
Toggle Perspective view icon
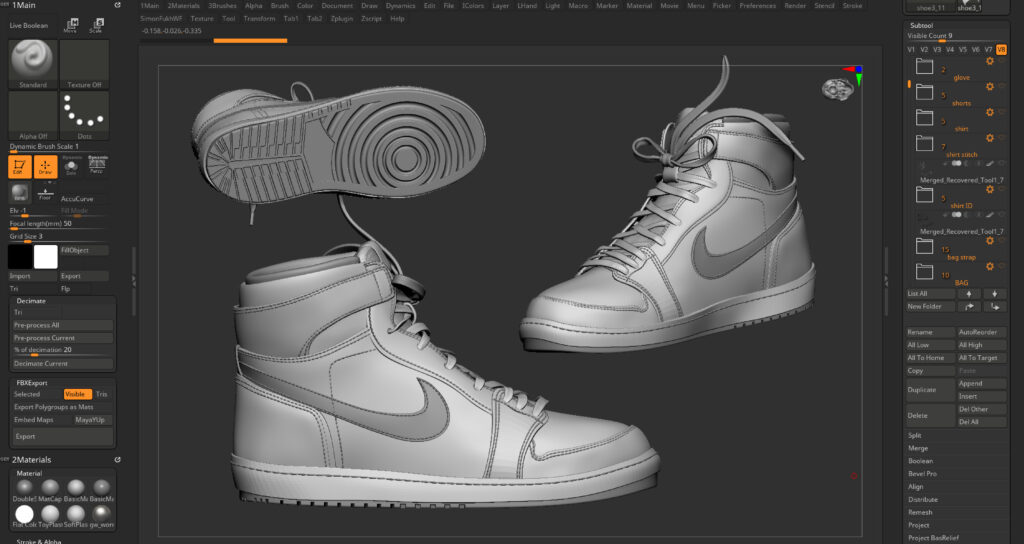97,165
